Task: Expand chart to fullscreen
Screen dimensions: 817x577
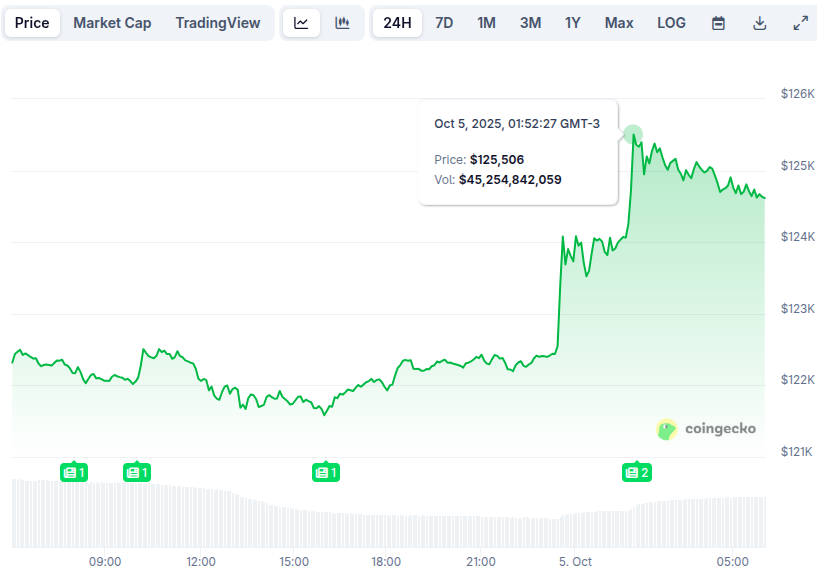Action: tap(800, 23)
